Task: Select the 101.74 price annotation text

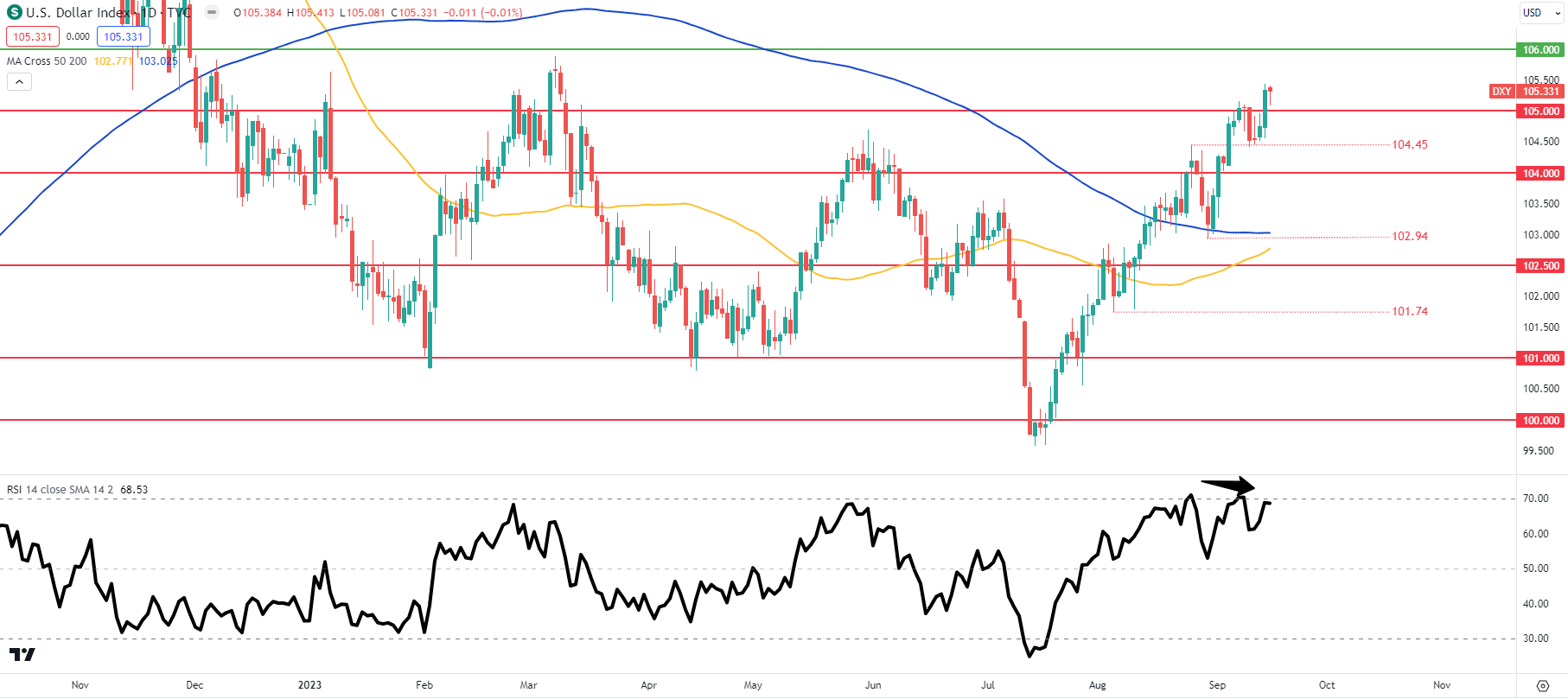Action: pyautogui.click(x=1410, y=311)
